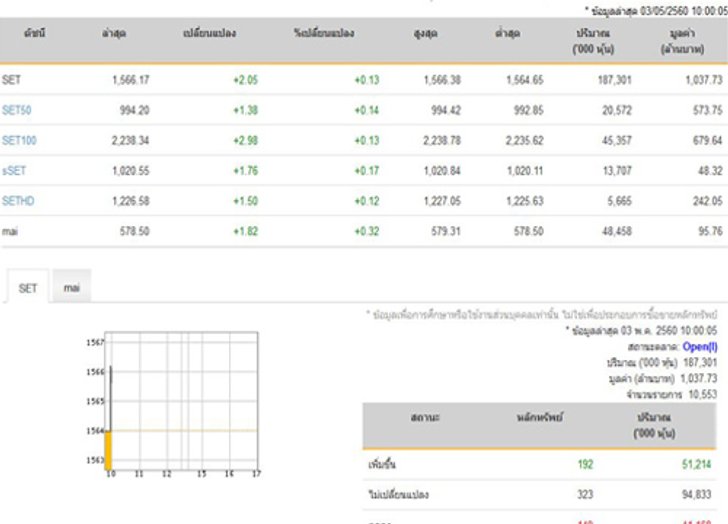Select SET high value 1,566.38

click(442, 80)
